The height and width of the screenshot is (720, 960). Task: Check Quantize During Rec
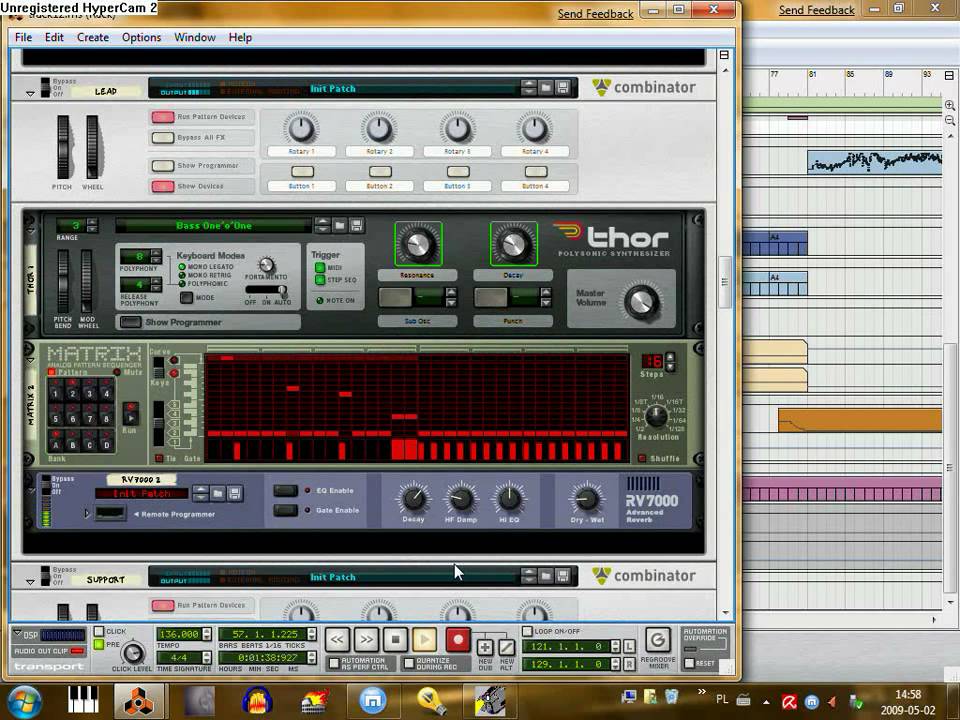(x=409, y=663)
